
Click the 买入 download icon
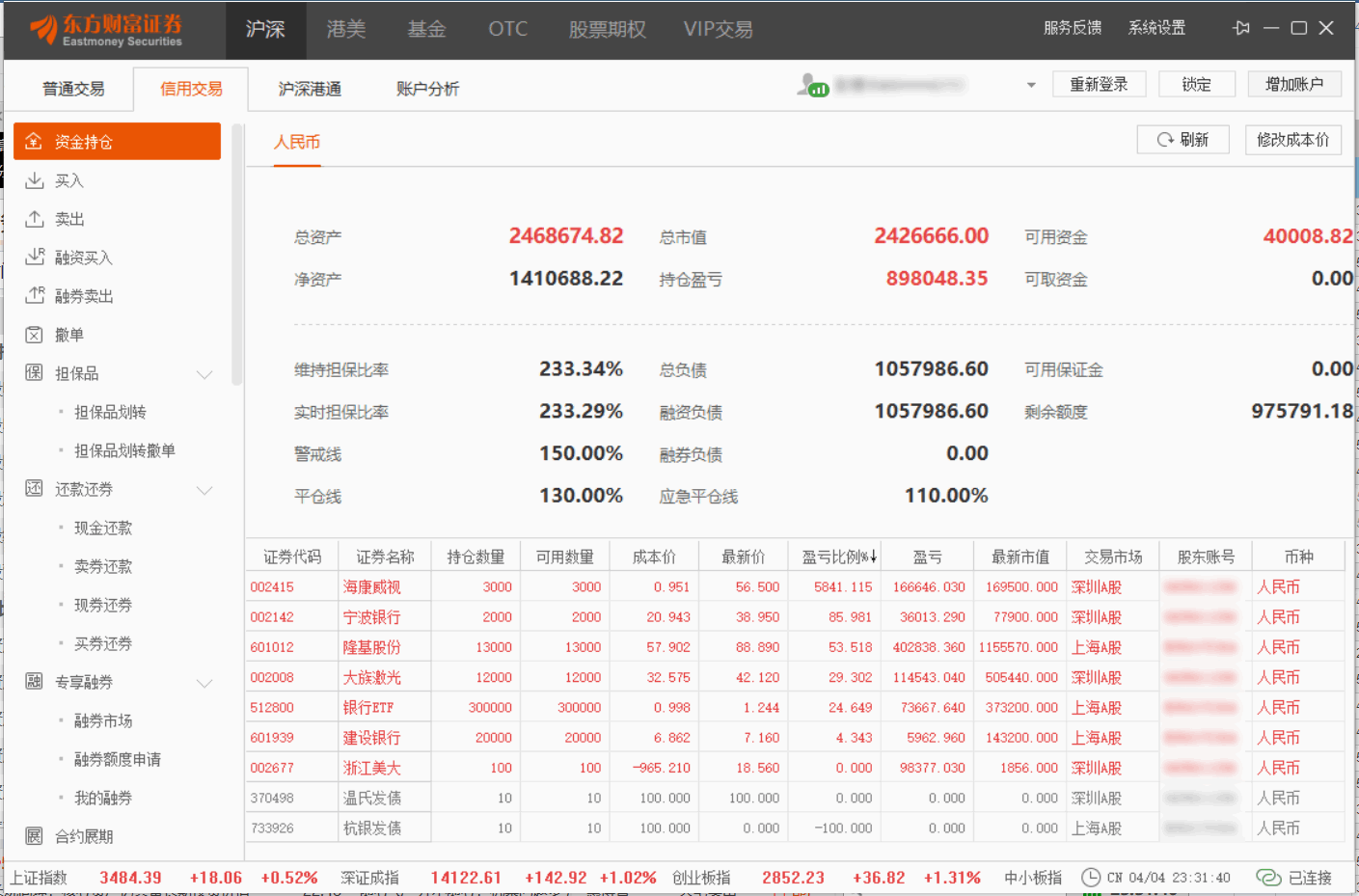[34, 180]
